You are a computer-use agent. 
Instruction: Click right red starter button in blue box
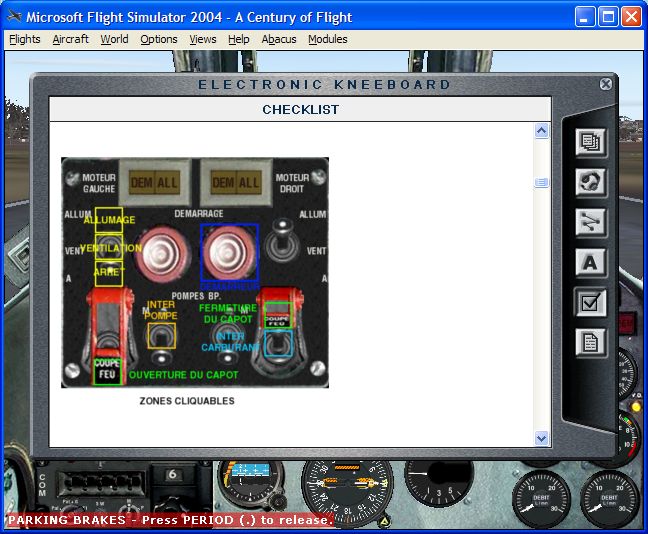229,253
